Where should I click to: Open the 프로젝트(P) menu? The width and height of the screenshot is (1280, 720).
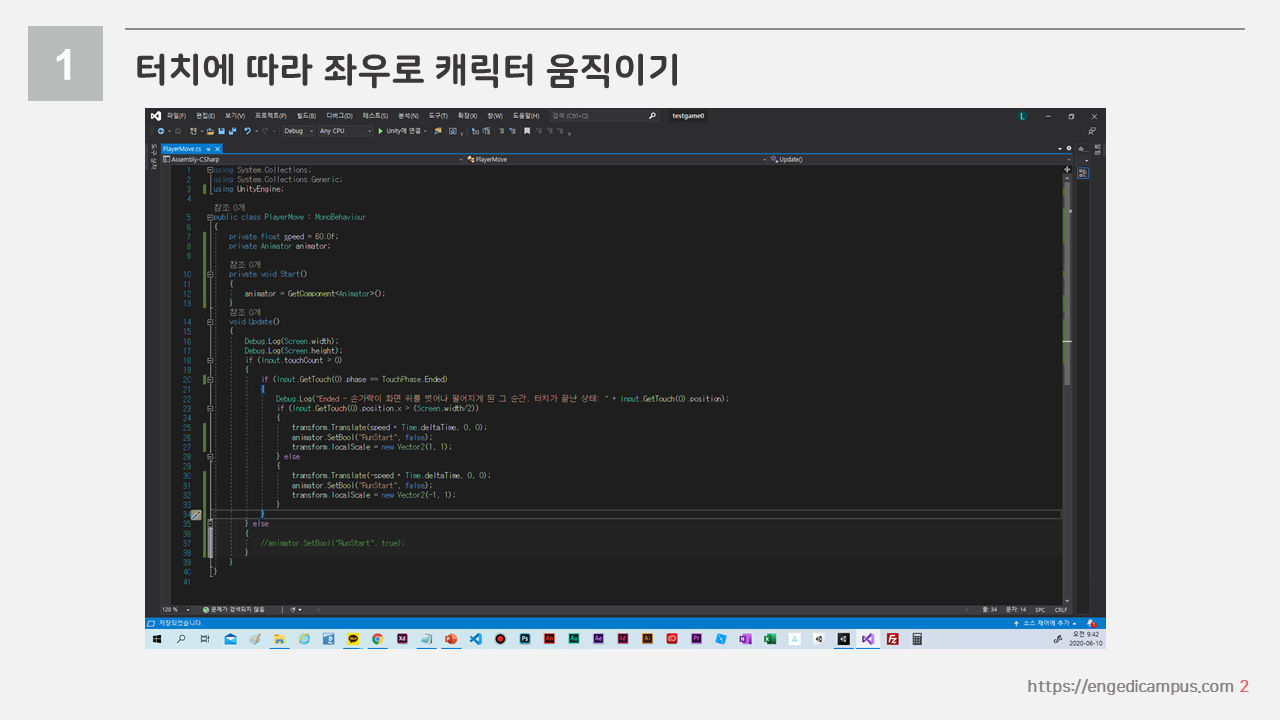(x=271, y=116)
